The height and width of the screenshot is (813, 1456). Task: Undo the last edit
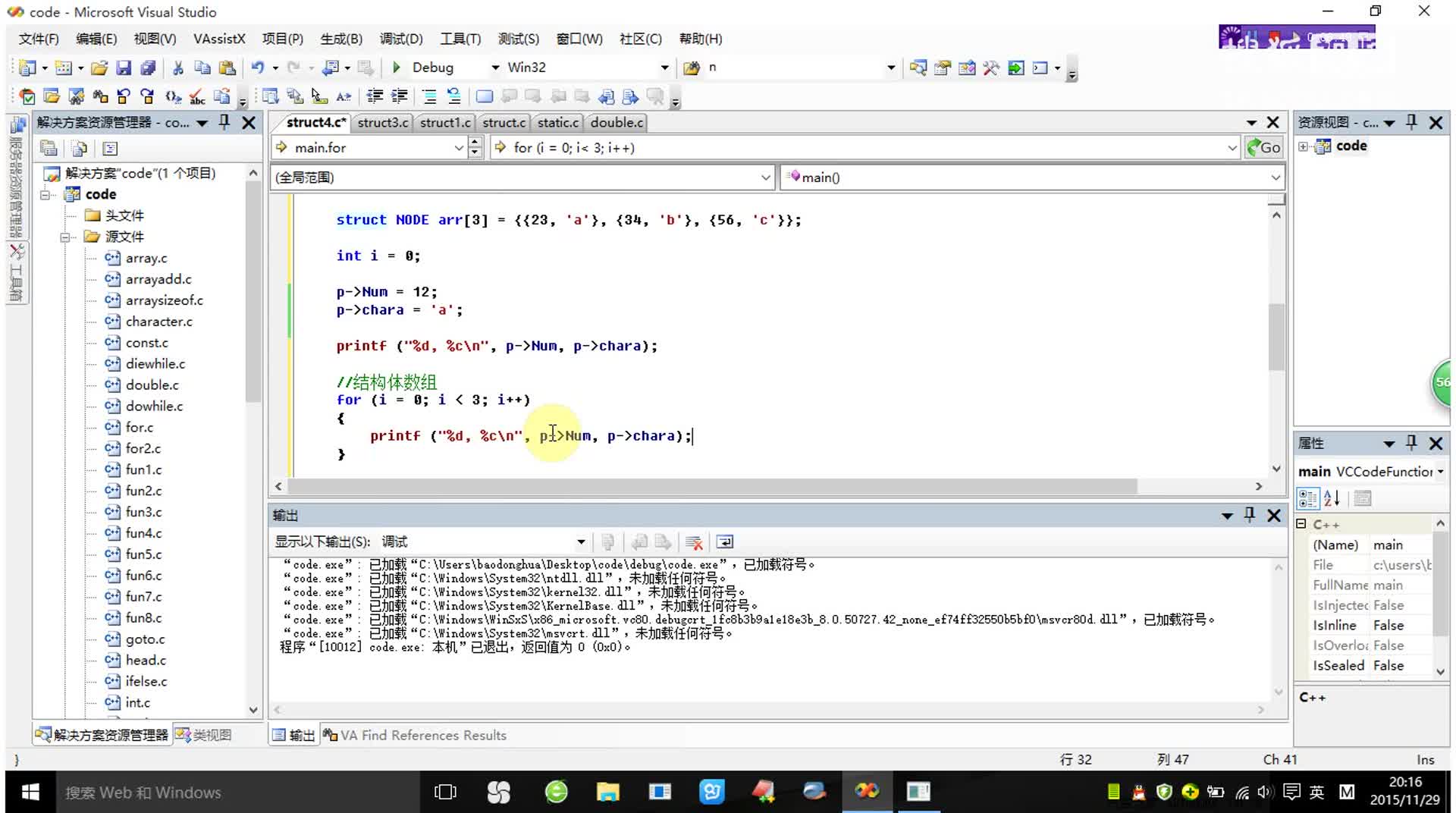pos(258,68)
